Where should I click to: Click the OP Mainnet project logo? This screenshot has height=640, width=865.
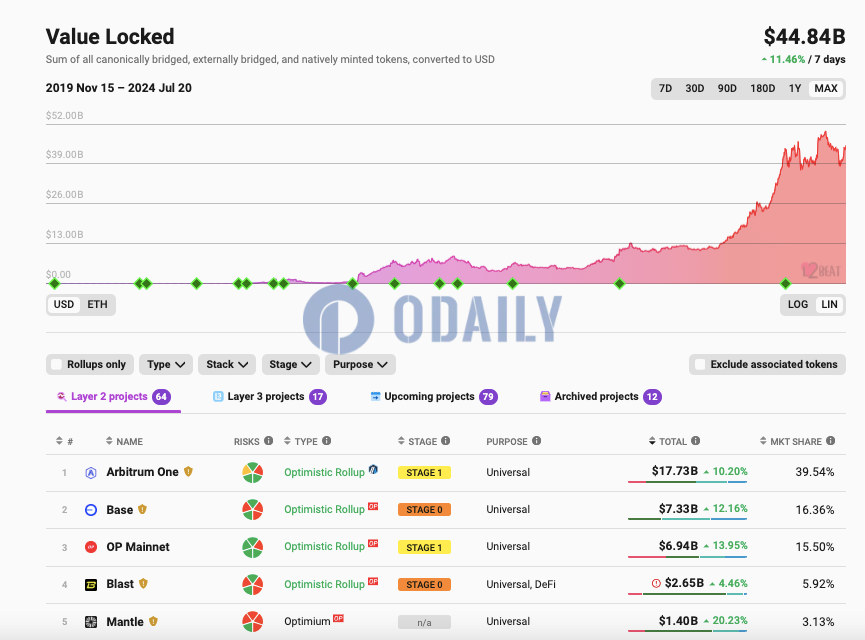pyautogui.click(x=91, y=547)
